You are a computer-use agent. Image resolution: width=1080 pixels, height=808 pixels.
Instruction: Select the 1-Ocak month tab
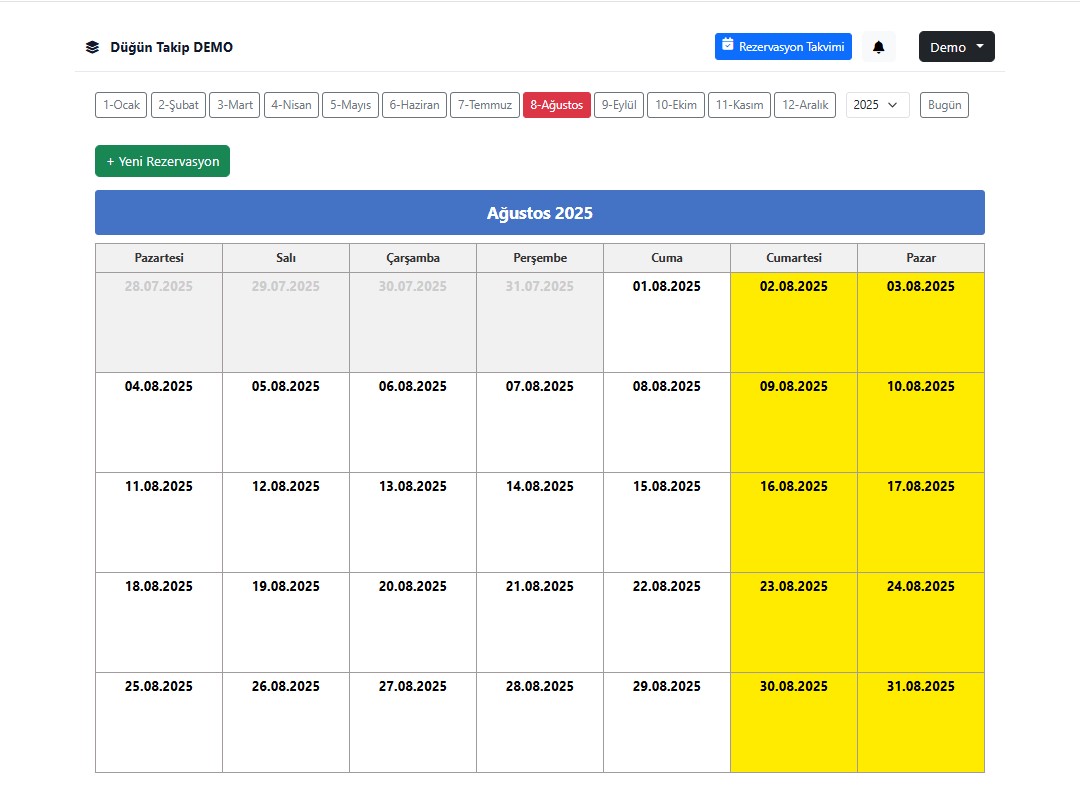click(x=121, y=105)
